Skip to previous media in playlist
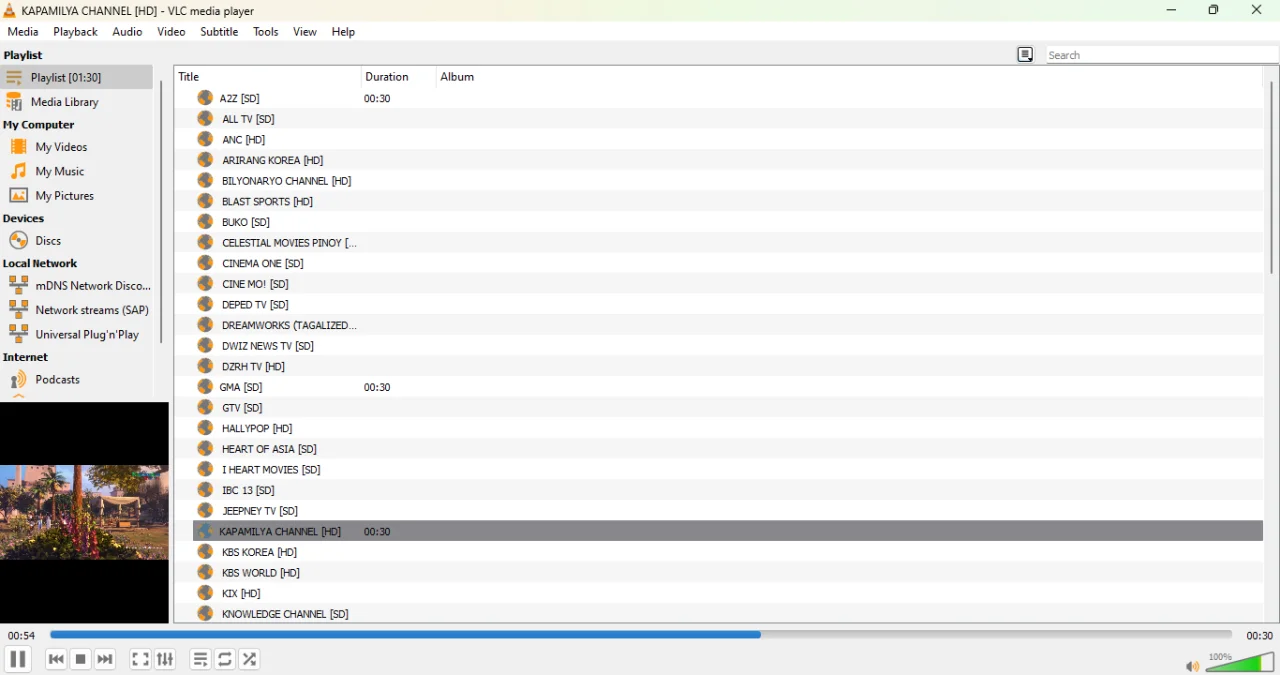The image size is (1280, 675). [x=56, y=659]
